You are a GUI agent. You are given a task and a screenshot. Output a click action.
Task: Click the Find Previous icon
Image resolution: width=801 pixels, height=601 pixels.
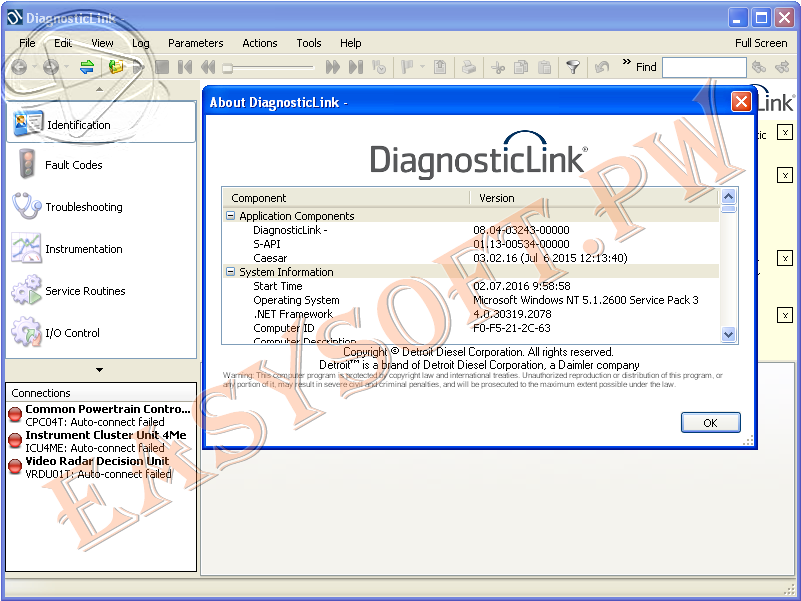759,67
